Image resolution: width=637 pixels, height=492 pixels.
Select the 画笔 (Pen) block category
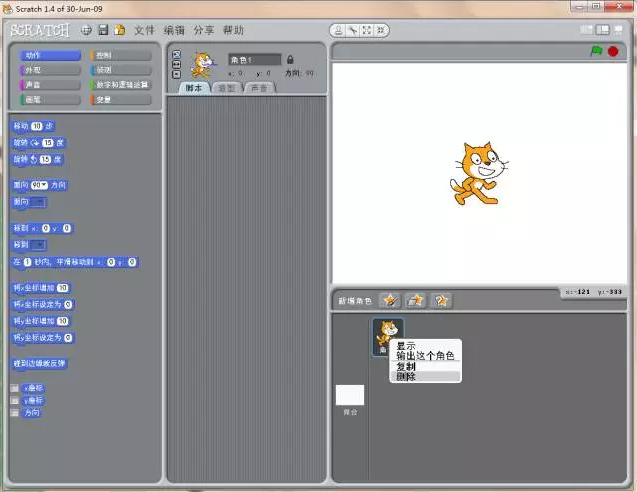[x=50, y=100]
